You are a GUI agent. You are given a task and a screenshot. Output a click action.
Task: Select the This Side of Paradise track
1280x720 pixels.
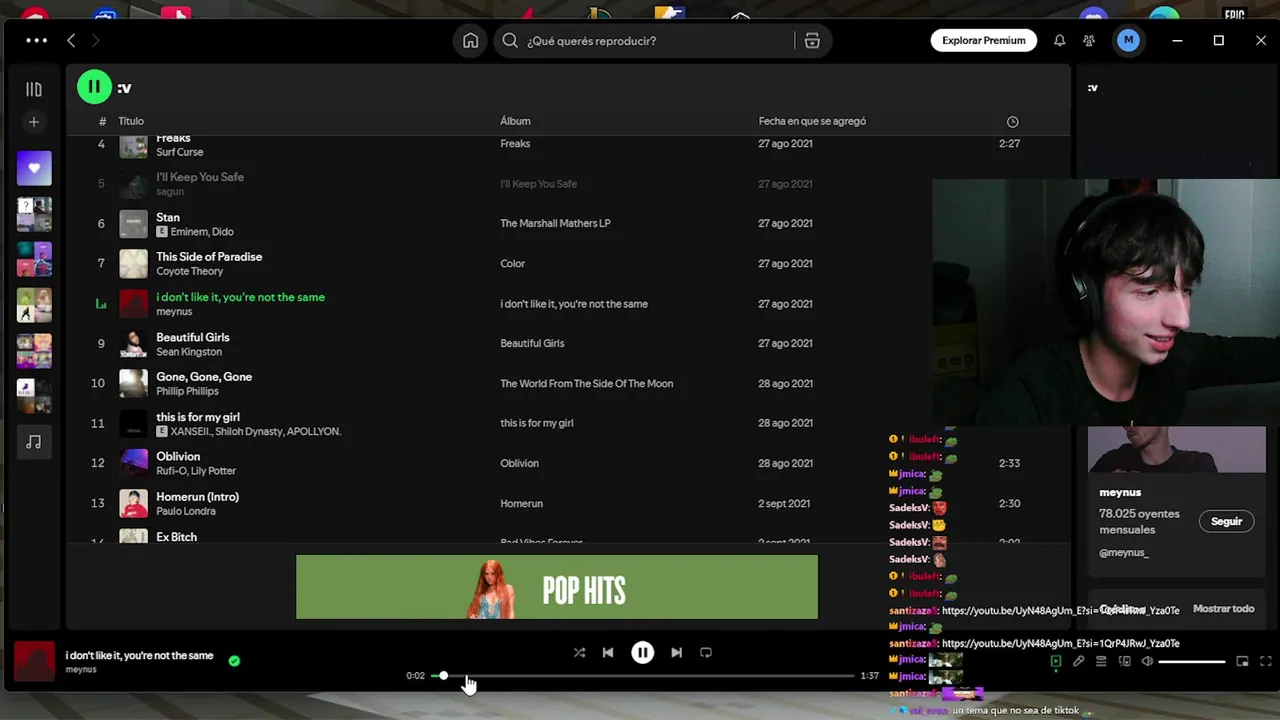[209, 256]
